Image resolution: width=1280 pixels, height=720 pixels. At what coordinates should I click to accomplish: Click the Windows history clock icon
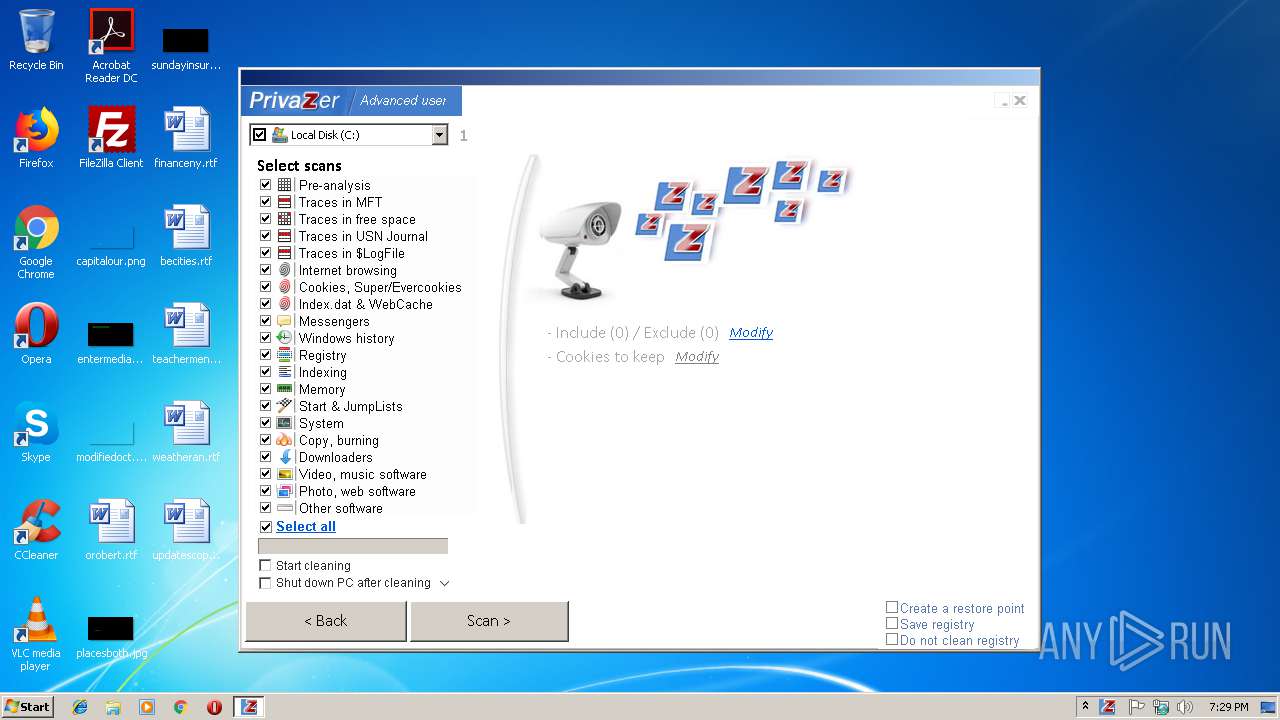(x=285, y=338)
